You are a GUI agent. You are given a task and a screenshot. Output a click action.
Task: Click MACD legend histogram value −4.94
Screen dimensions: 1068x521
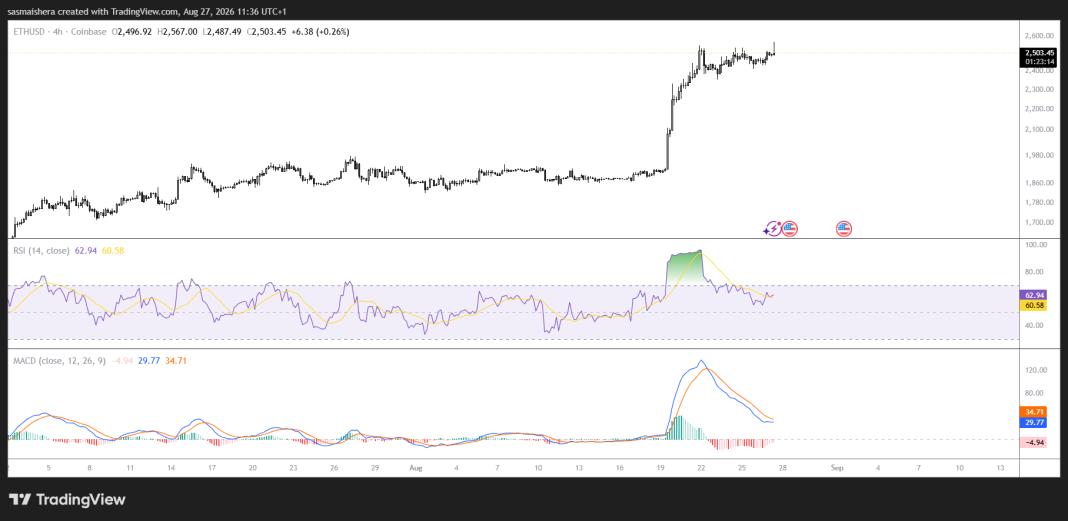click(x=121, y=361)
